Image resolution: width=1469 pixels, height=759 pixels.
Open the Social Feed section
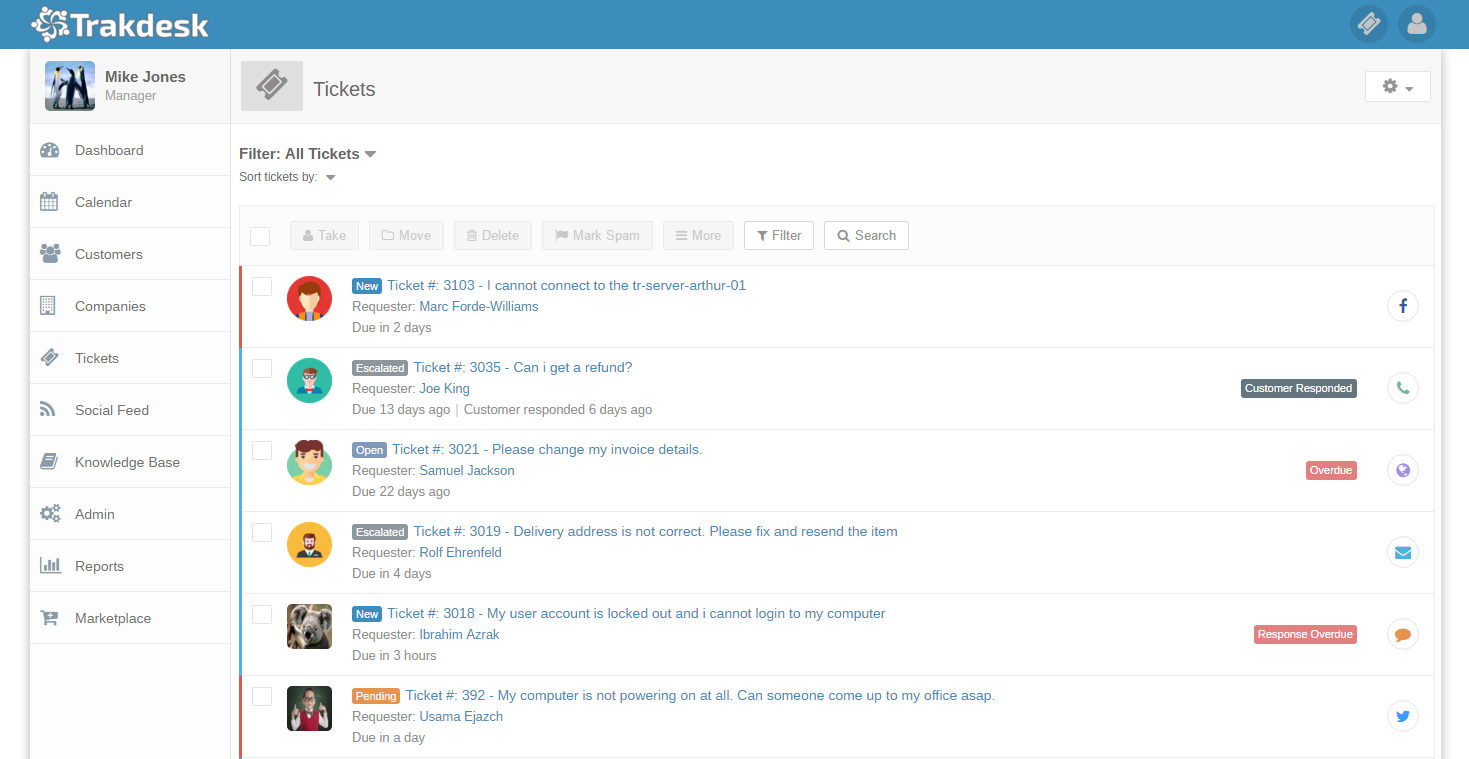click(x=111, y=409)
